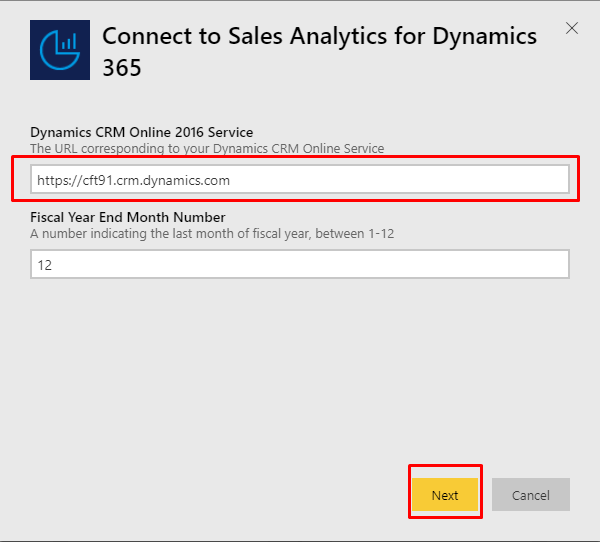Click the bar chart bars in the logo
Viewport: 600px width, 542px height.
(x=69, y=41)
